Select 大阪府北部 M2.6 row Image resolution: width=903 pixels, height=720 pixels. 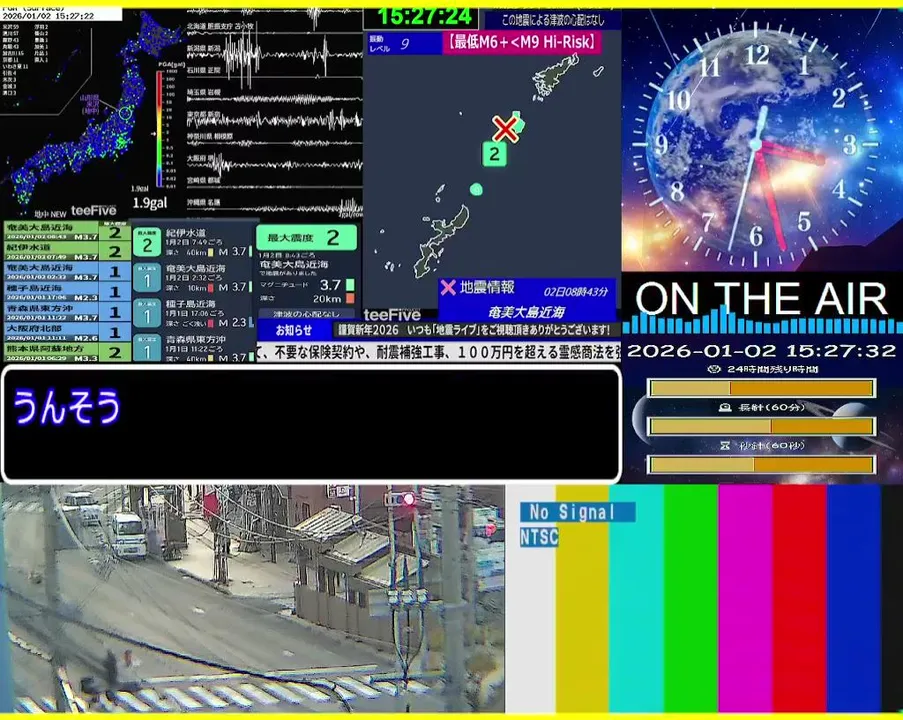click(x=67, y=332)
